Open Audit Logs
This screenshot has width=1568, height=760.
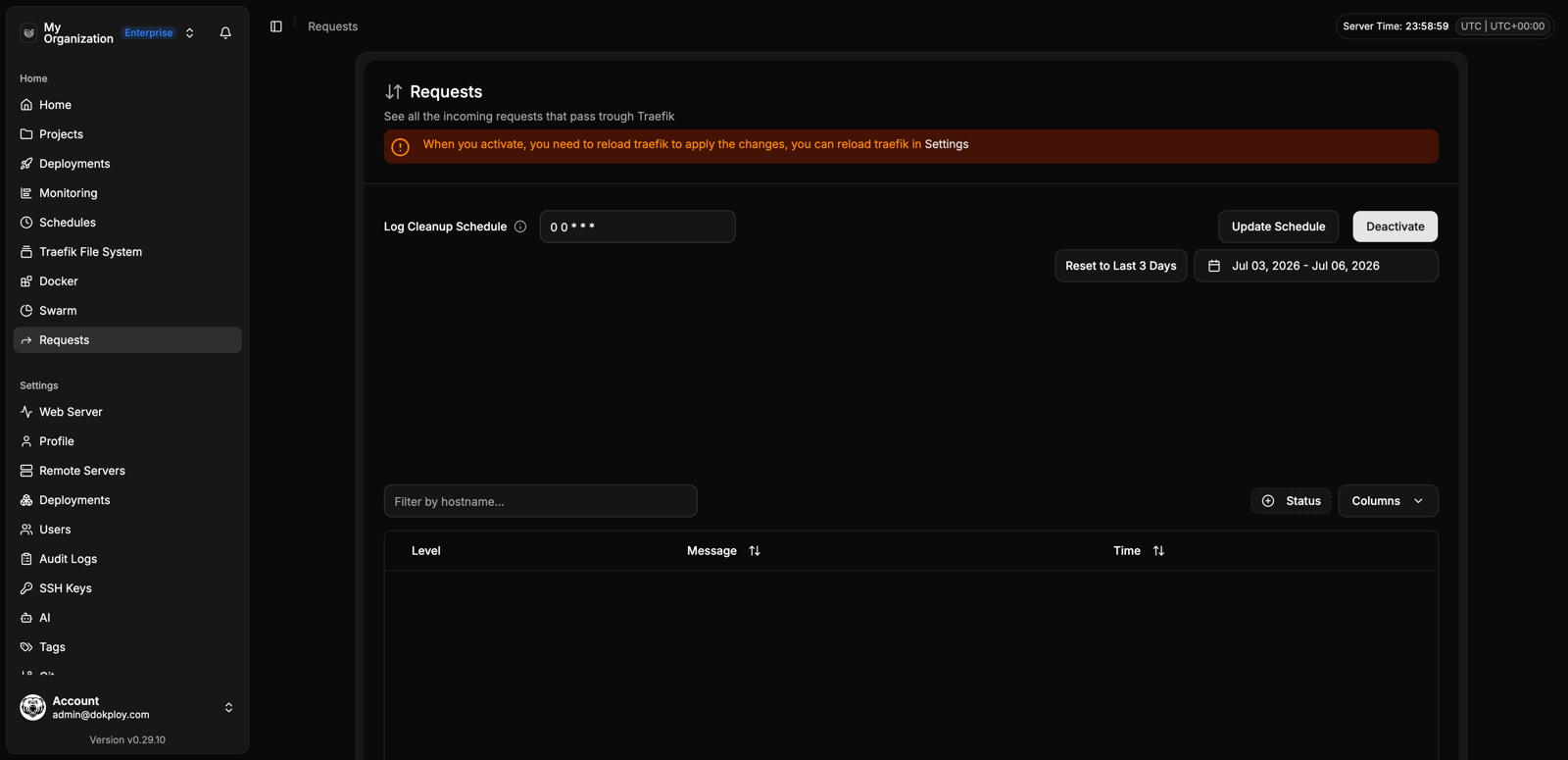coord(127,559)
